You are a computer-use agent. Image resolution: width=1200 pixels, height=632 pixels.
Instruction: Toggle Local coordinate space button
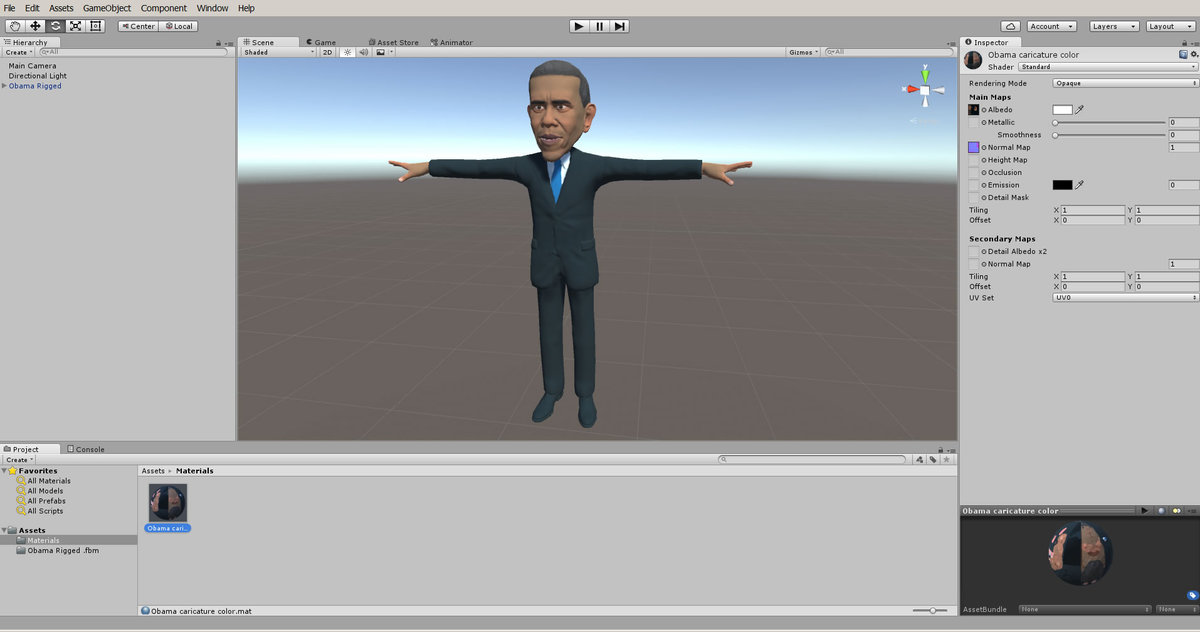(x=178, y=26)
